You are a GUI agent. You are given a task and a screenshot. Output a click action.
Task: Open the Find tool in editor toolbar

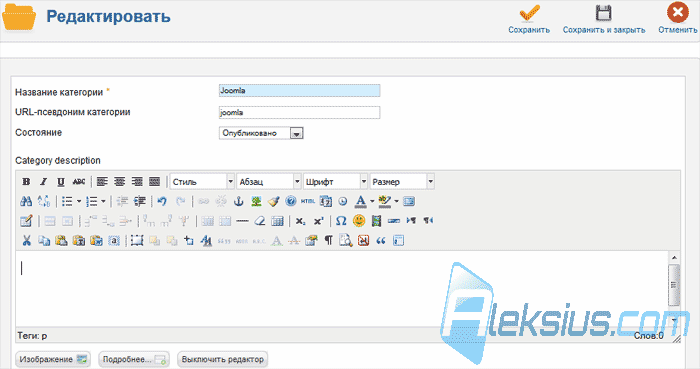coord(26,201)
